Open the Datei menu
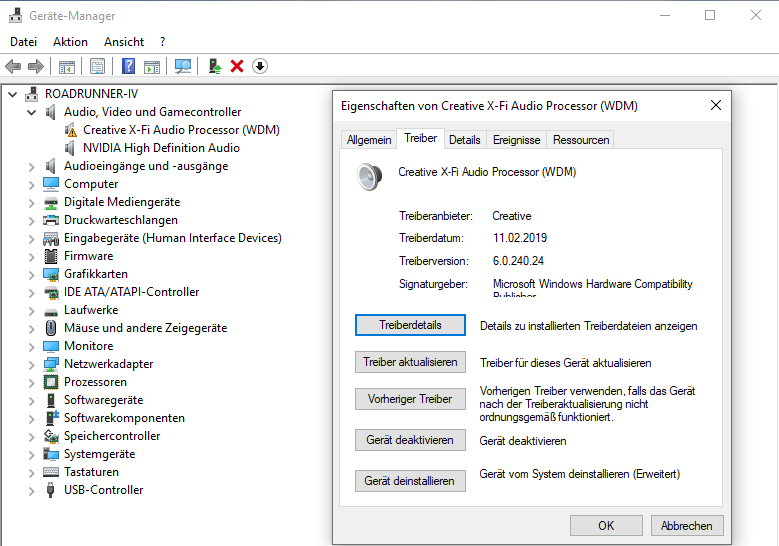The image size is (779, 546). (23, 42)
